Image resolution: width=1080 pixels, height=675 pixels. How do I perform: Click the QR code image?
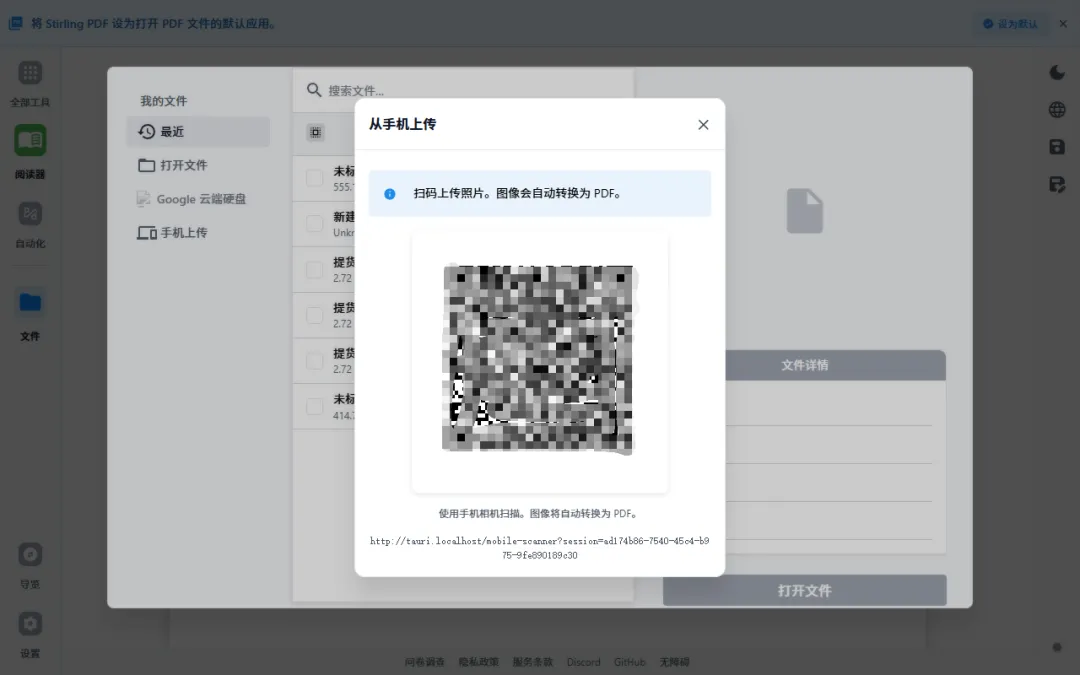click(538, 359)
